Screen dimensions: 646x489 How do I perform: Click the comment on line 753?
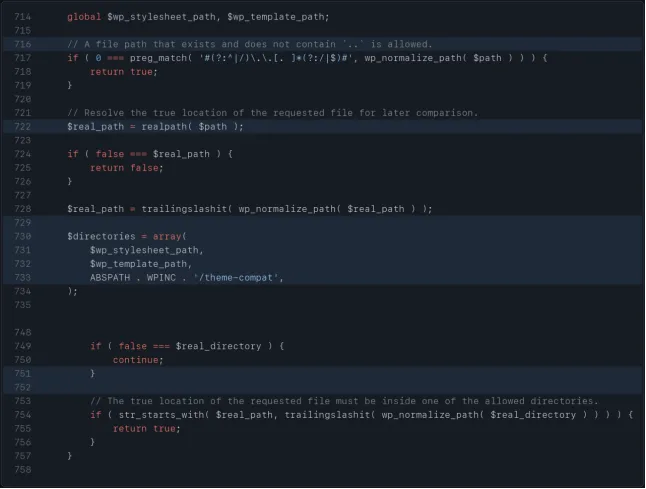344,401
